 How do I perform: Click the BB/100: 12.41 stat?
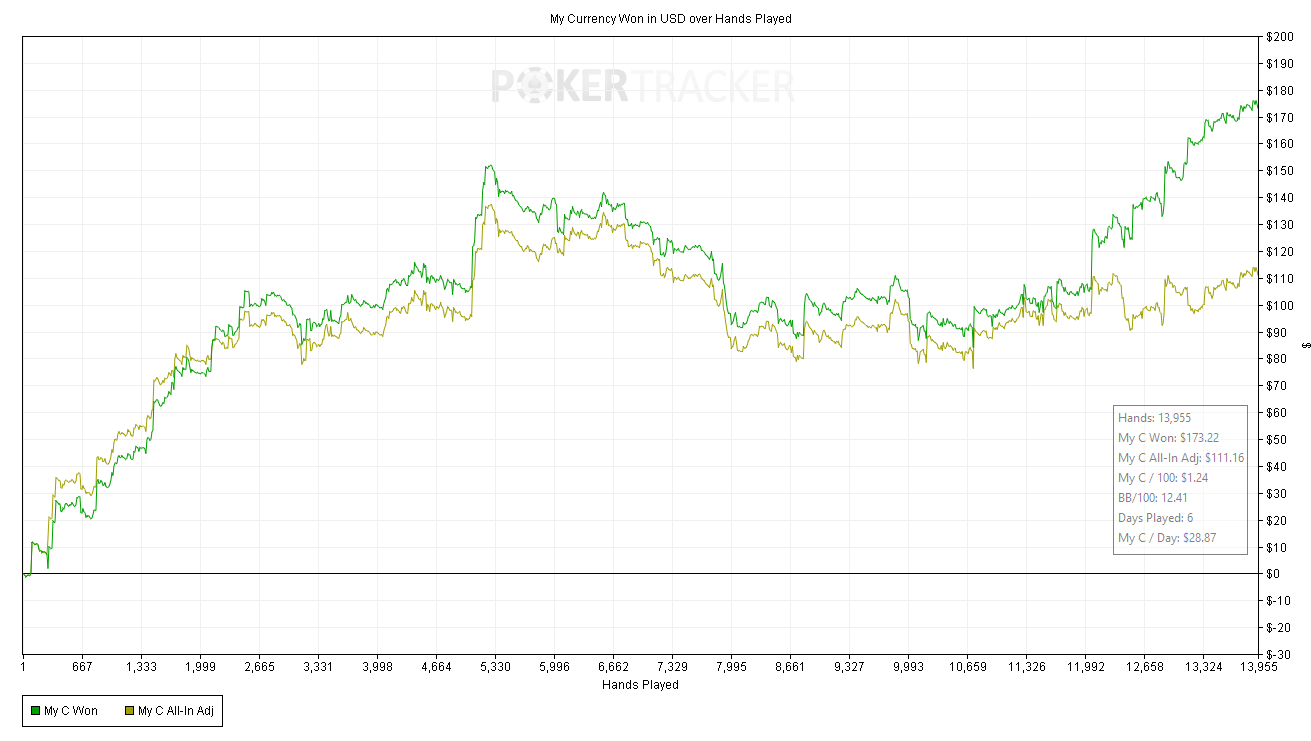(x=1152, y=498)
